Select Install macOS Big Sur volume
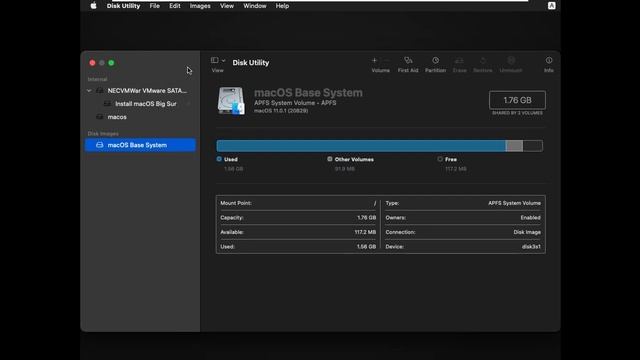640x360 pixels. point(141,104)
